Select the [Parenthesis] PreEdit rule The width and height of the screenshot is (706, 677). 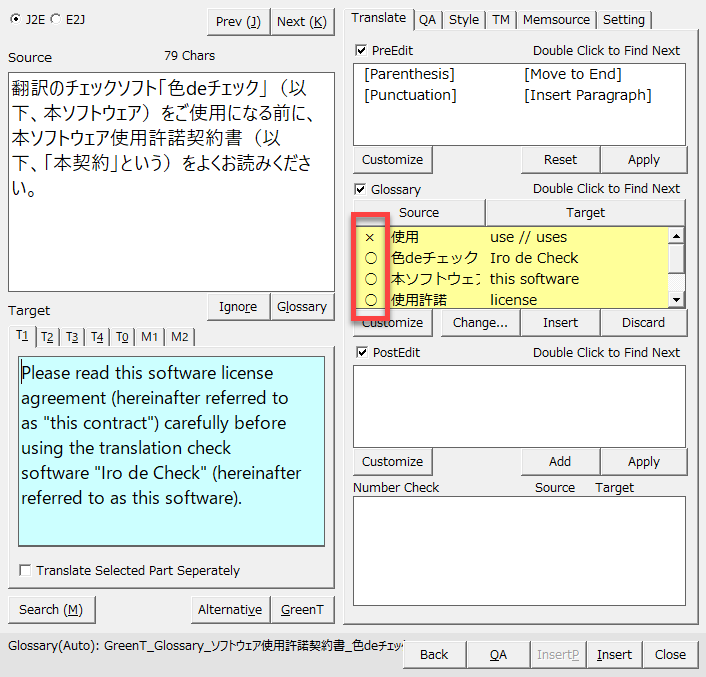(409, 74)
